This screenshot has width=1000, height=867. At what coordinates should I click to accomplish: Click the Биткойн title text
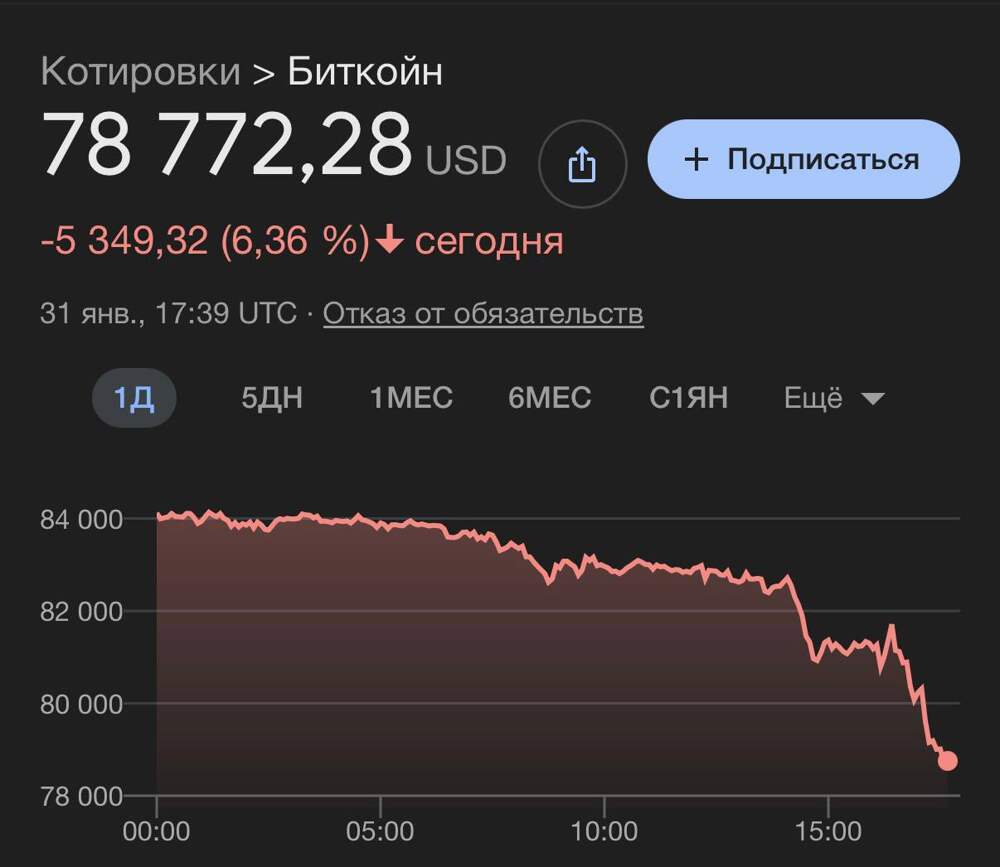click(365, 72)
